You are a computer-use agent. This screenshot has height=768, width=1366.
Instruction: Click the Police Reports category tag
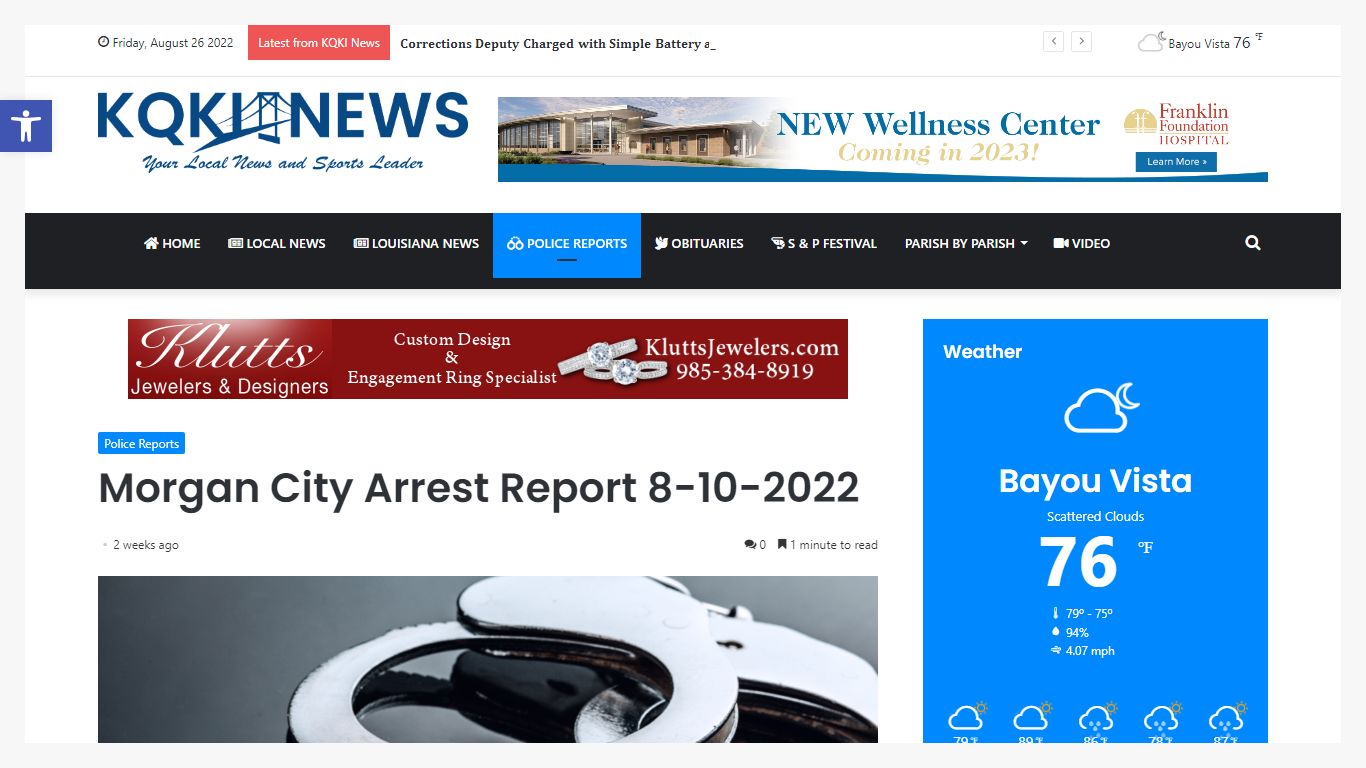click(141, 443)
